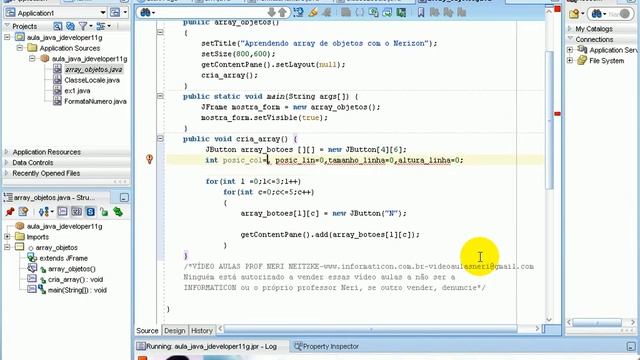The width and height of the screenshot is (640, 360).
Task: Click the editor vertical scrollbar thumb
Action: click(549, 120)
